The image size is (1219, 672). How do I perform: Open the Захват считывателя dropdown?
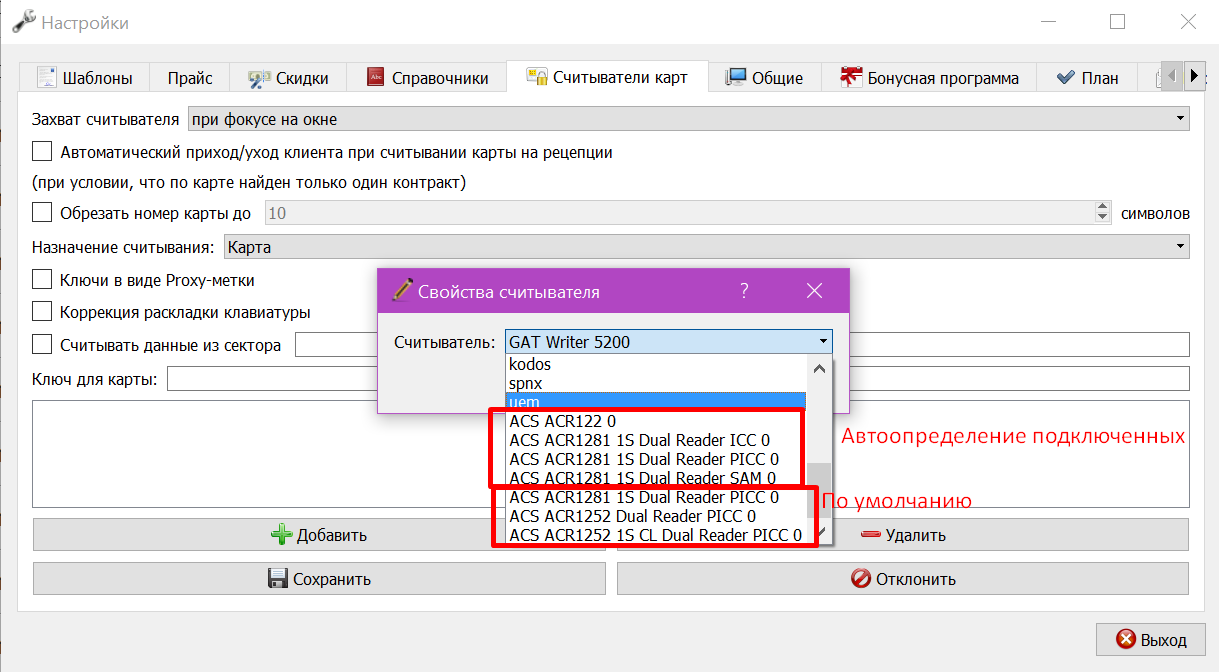(689, 119)
